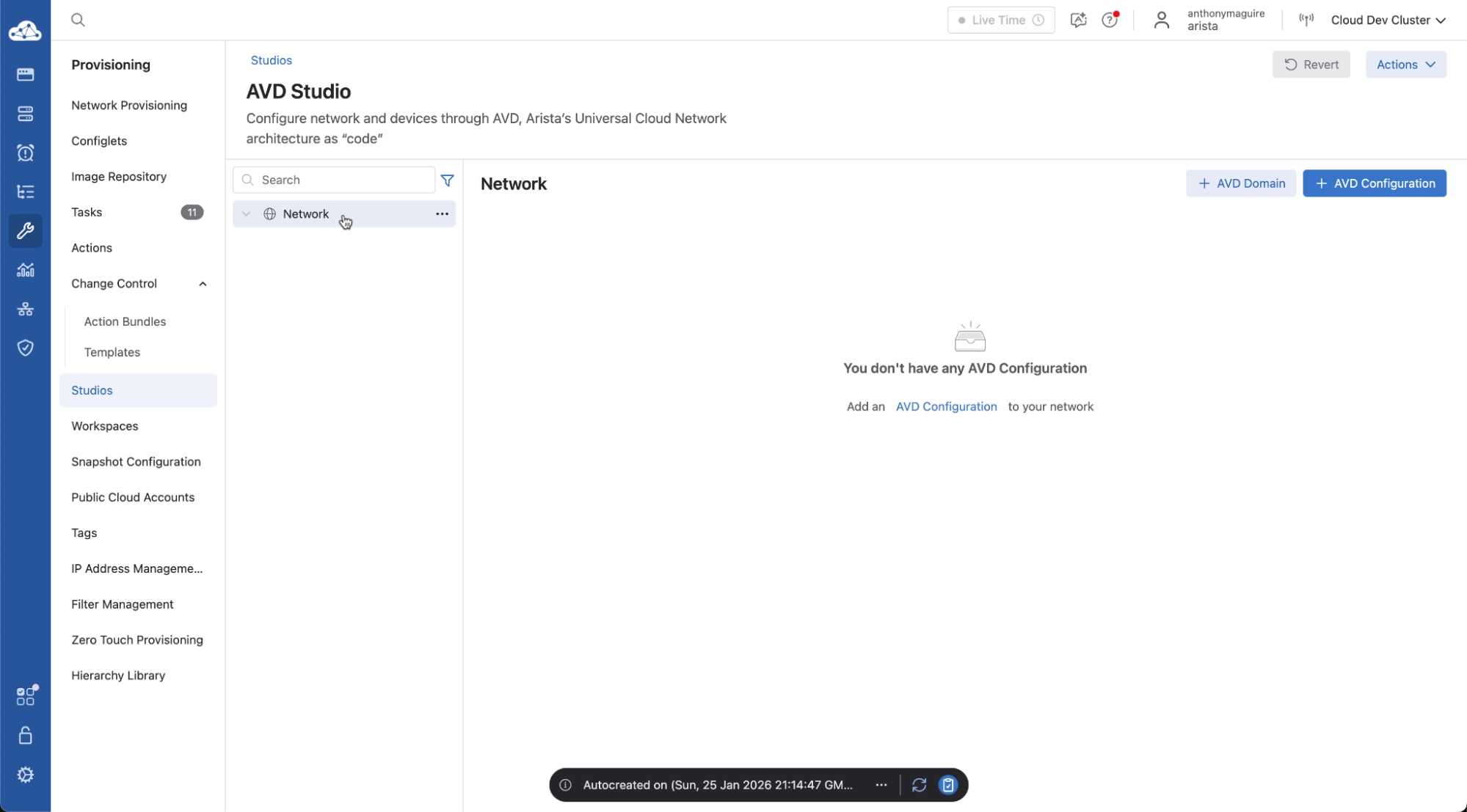
Task: Follow the AVD Configuration link in empty state
Action: (x=946, y=406)
